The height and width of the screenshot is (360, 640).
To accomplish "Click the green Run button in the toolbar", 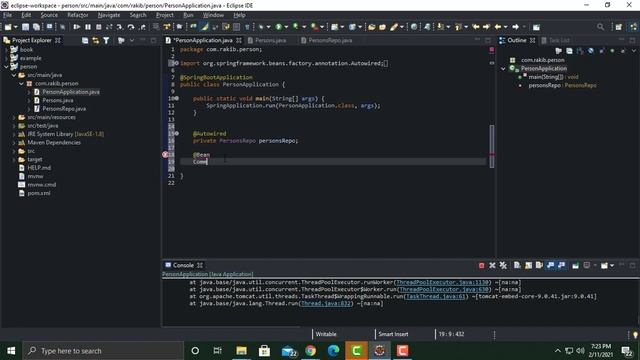I will [279, 27].
